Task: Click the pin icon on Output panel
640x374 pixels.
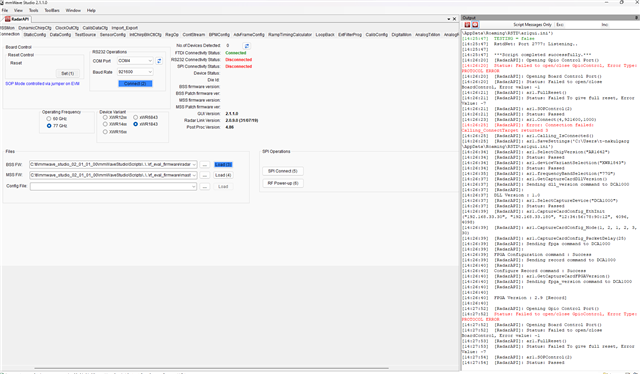Action: (636, 18)
